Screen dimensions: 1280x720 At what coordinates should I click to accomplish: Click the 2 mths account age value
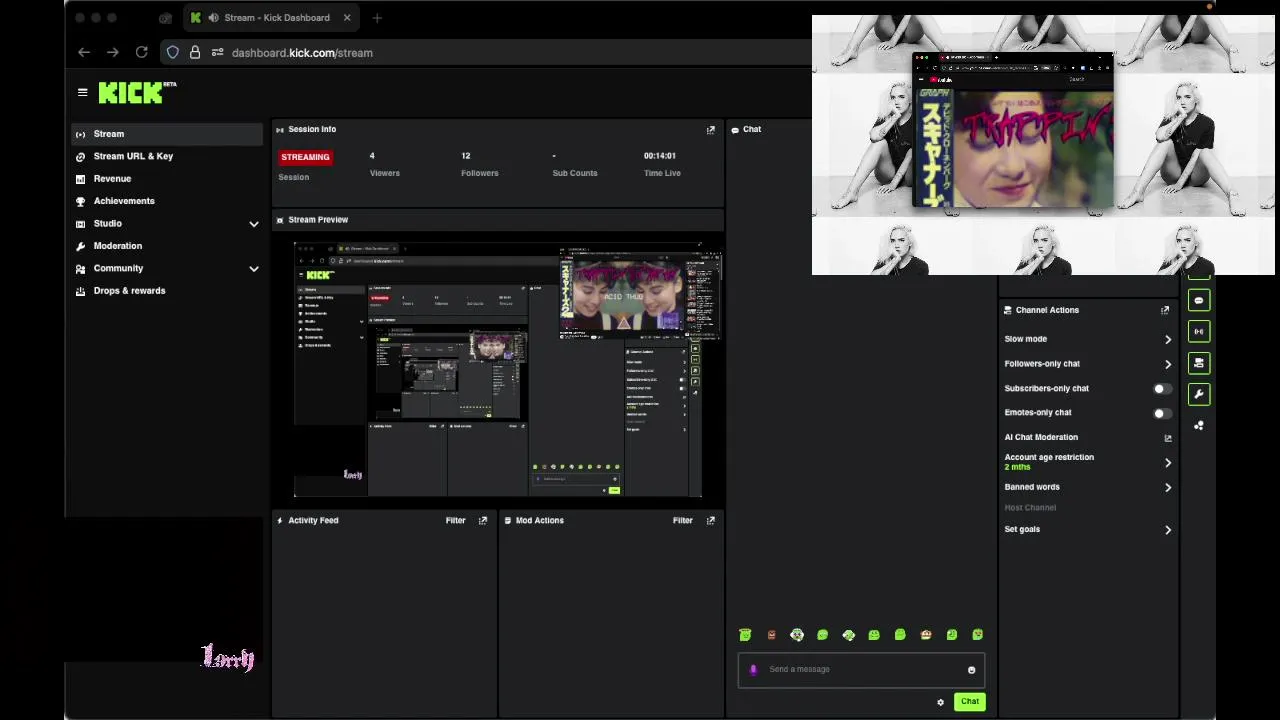[x=1017, y=467]
